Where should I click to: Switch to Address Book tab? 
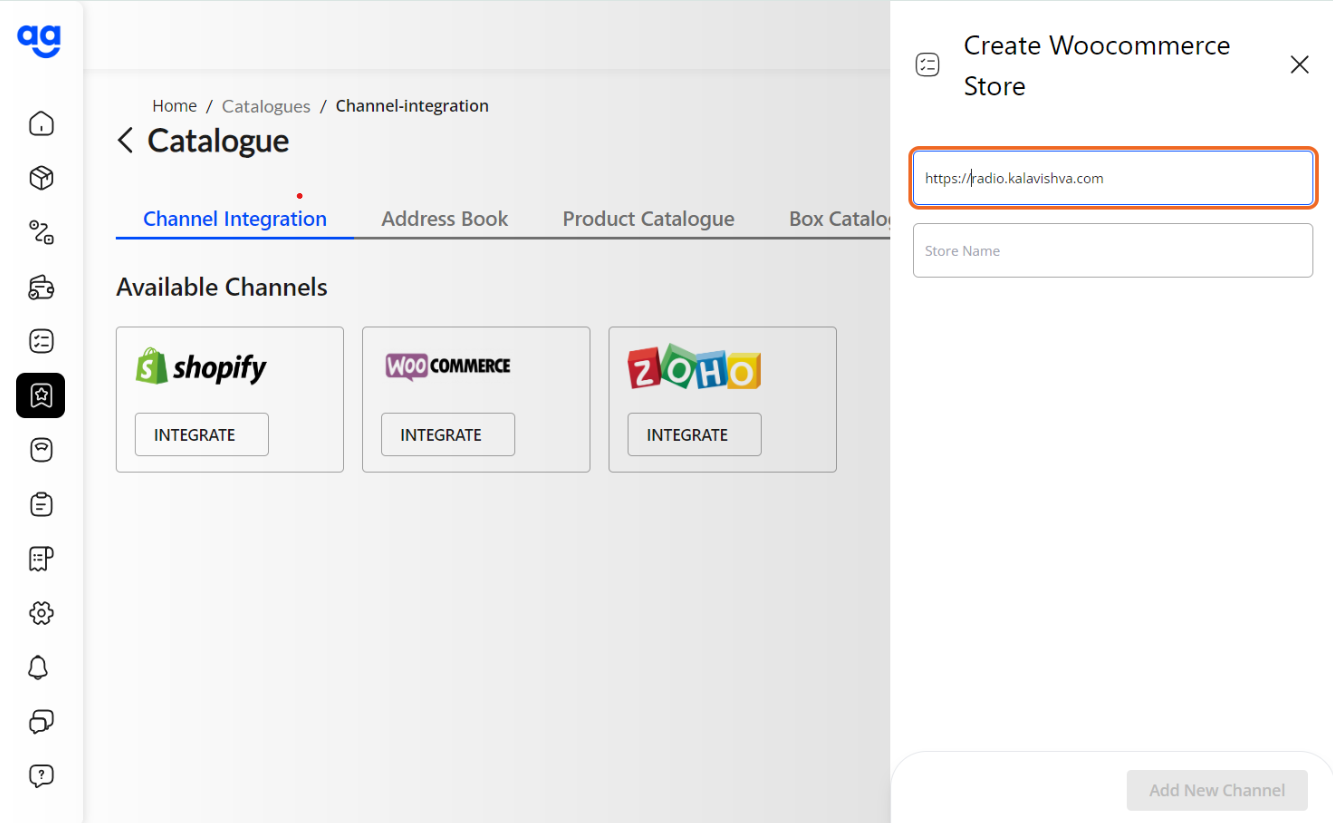click(445, 219)
